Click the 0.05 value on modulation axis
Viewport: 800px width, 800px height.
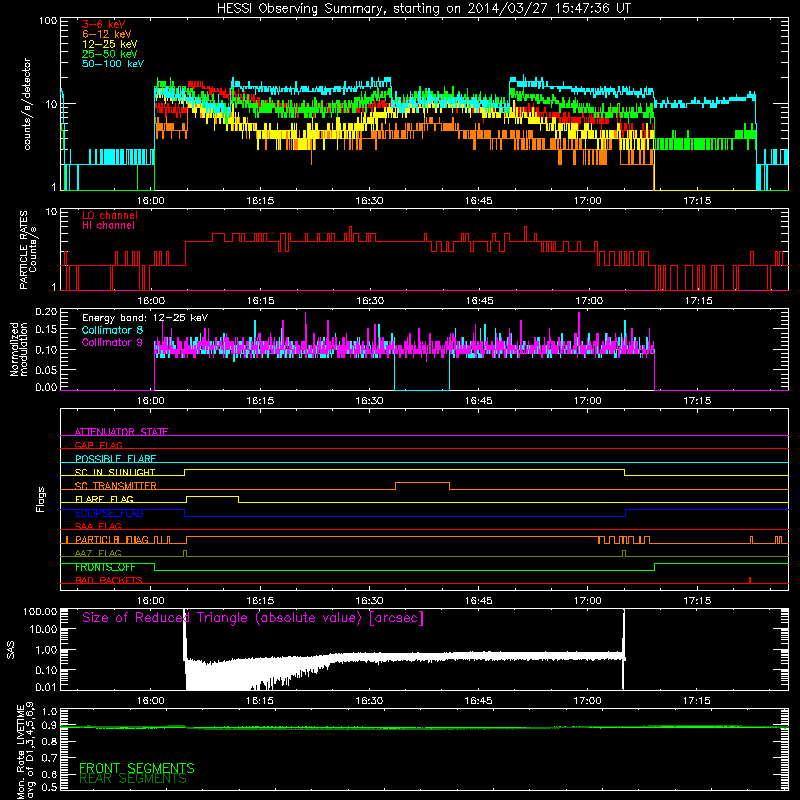coord(46,369)
